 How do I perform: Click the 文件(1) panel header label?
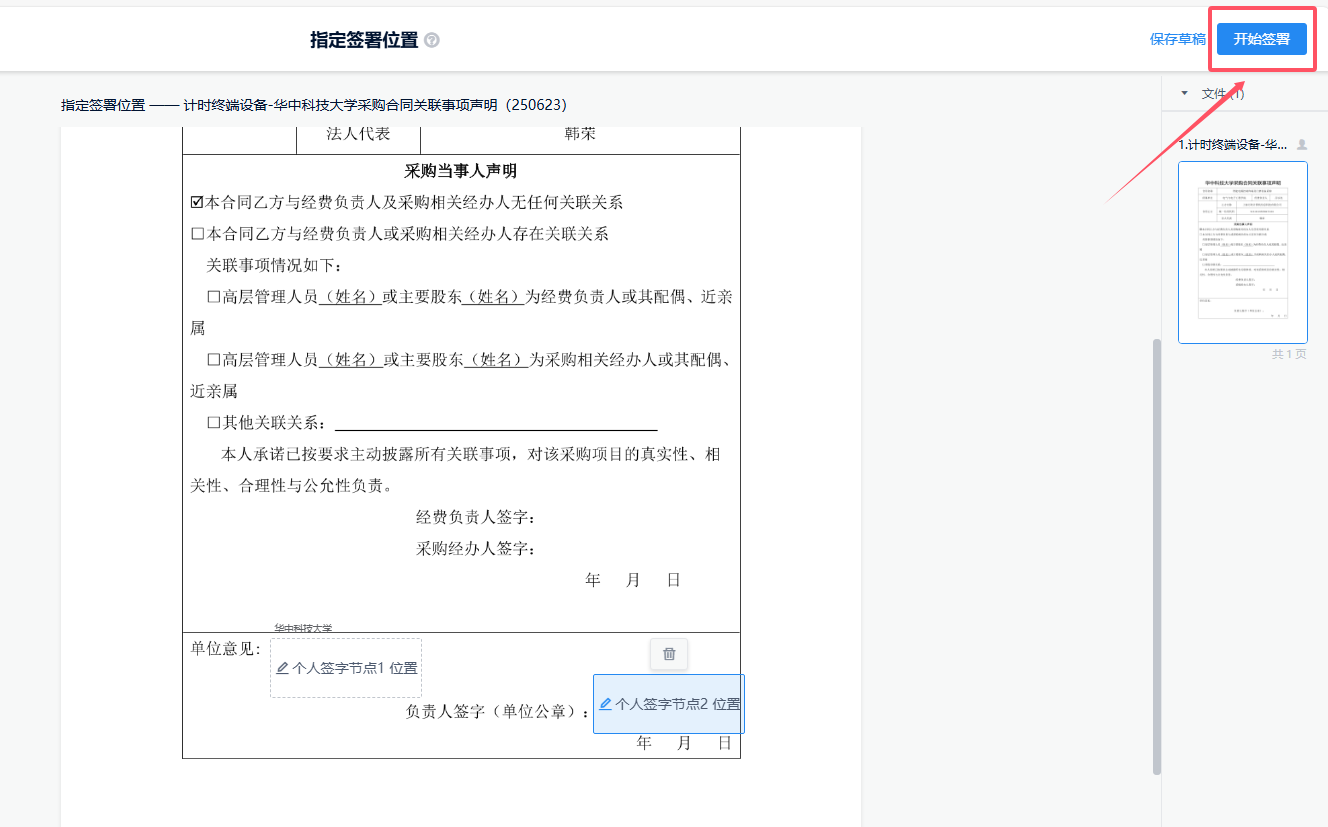[1222, 93]
